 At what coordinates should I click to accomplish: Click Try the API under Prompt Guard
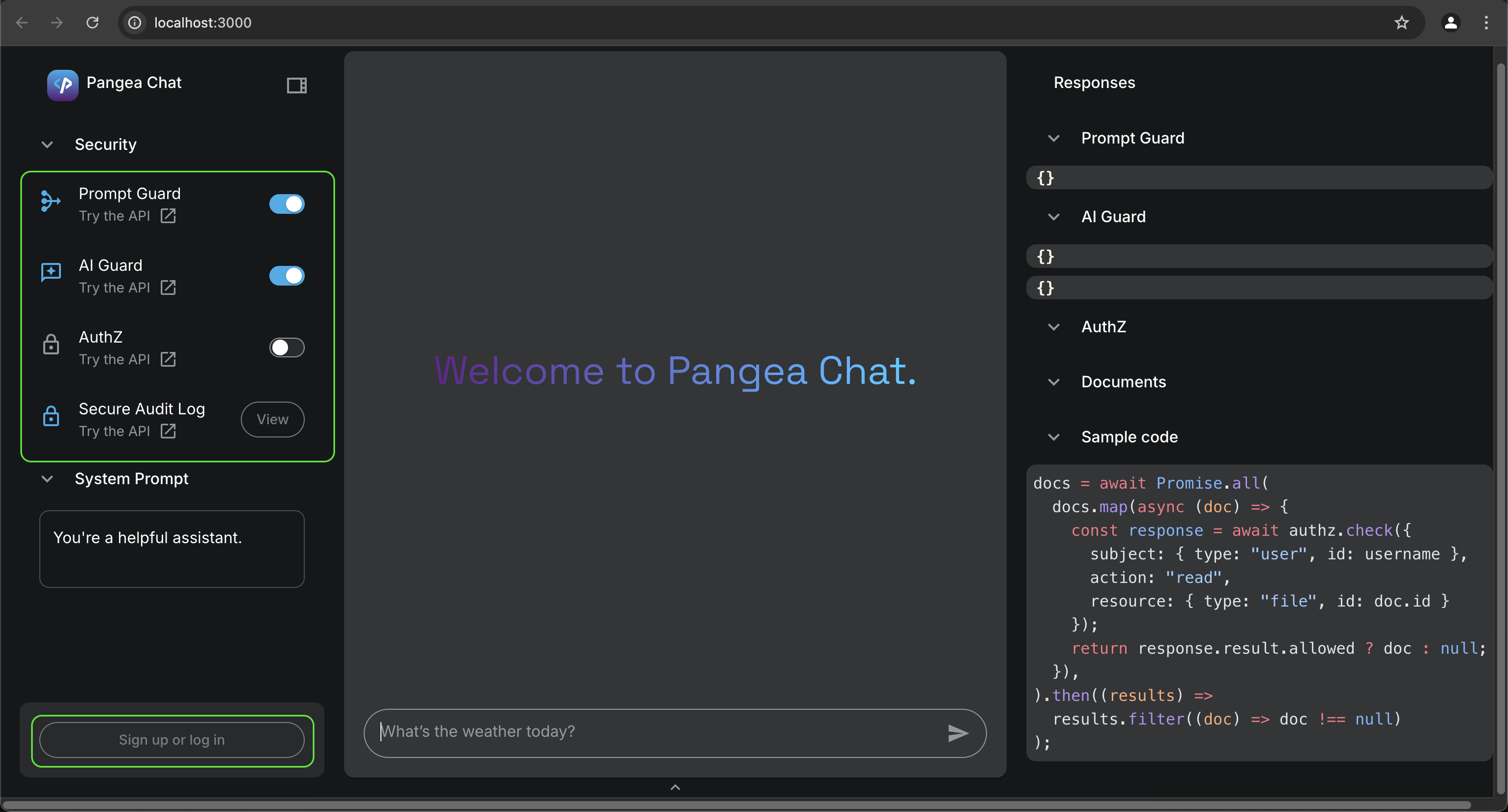click(x=115, y=216)
